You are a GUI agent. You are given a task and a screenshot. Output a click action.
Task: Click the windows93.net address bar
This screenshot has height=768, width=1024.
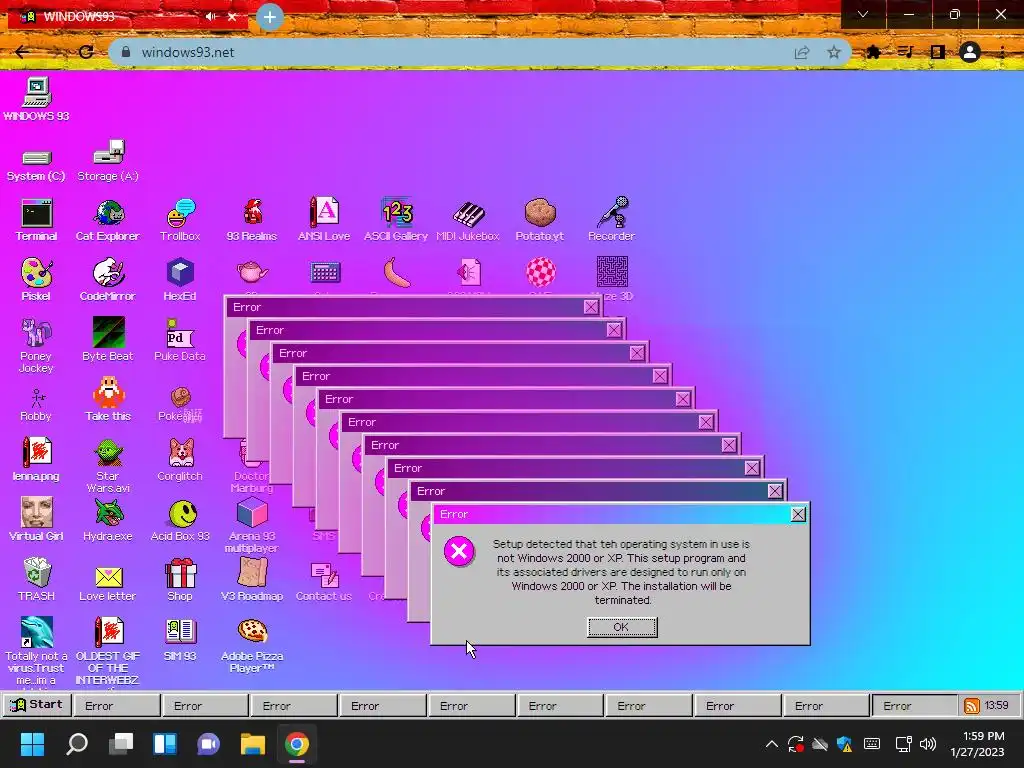pyautogui.click(x=457, y=52)
